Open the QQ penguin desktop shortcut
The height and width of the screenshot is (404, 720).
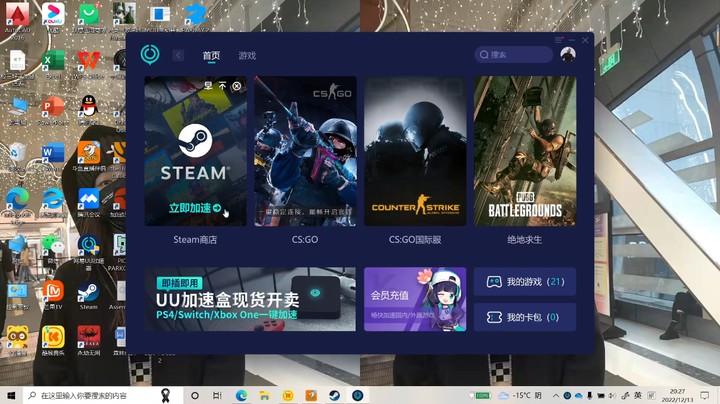(89, 111)
